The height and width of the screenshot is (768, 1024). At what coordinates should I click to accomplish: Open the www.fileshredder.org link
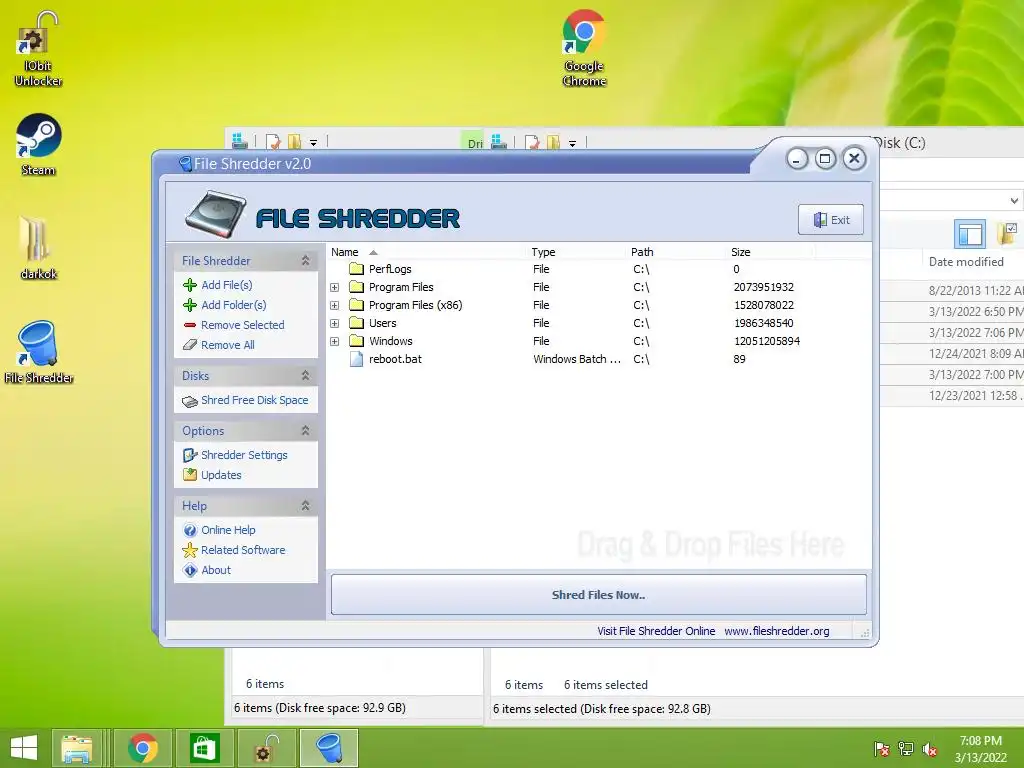pyautogui.click(x=777, y=632)
